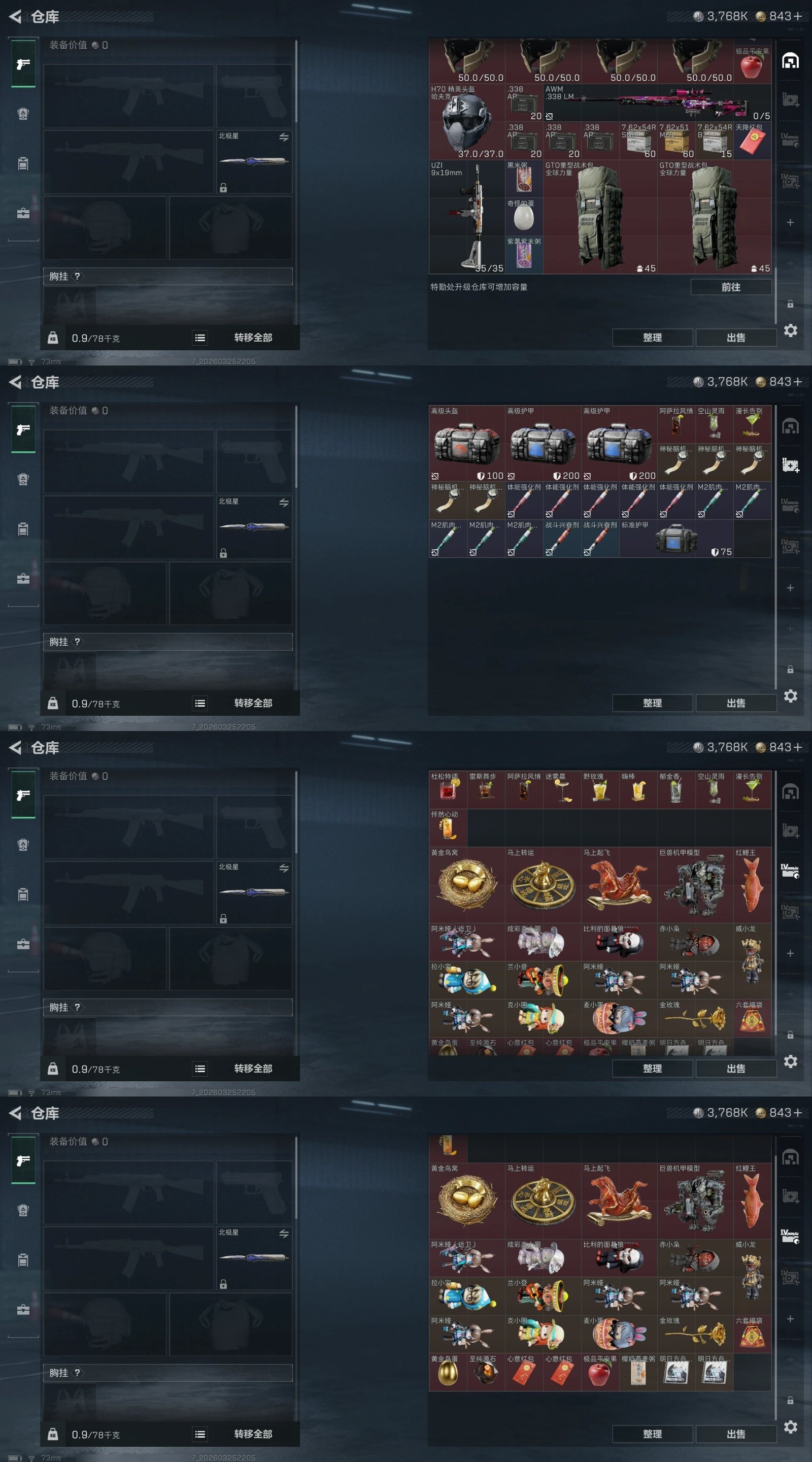This screenshot has height=1462, width=812.
Task: Select the 雷斯舞步 drink item
Action: (x=486, y=789)
